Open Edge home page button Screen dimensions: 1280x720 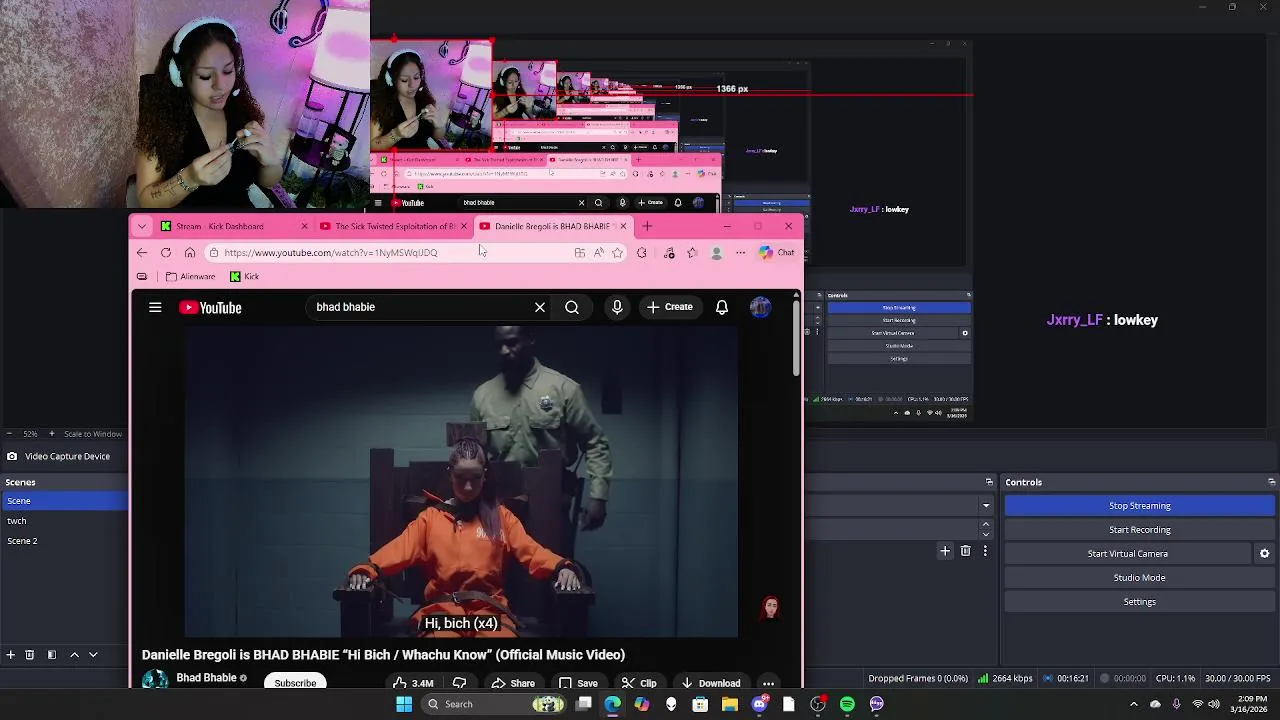pos(190,253)
